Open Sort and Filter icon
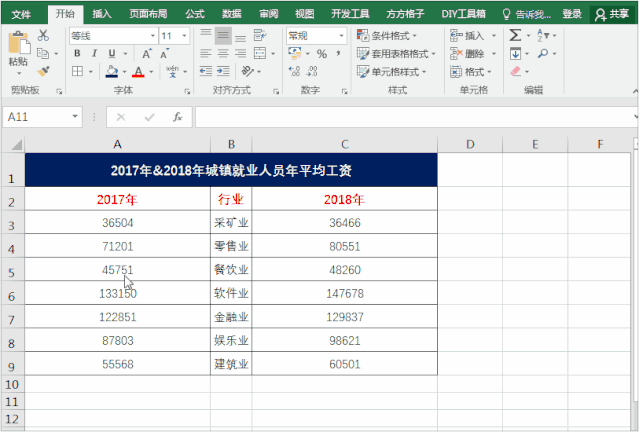 click(x=543, y=35)
